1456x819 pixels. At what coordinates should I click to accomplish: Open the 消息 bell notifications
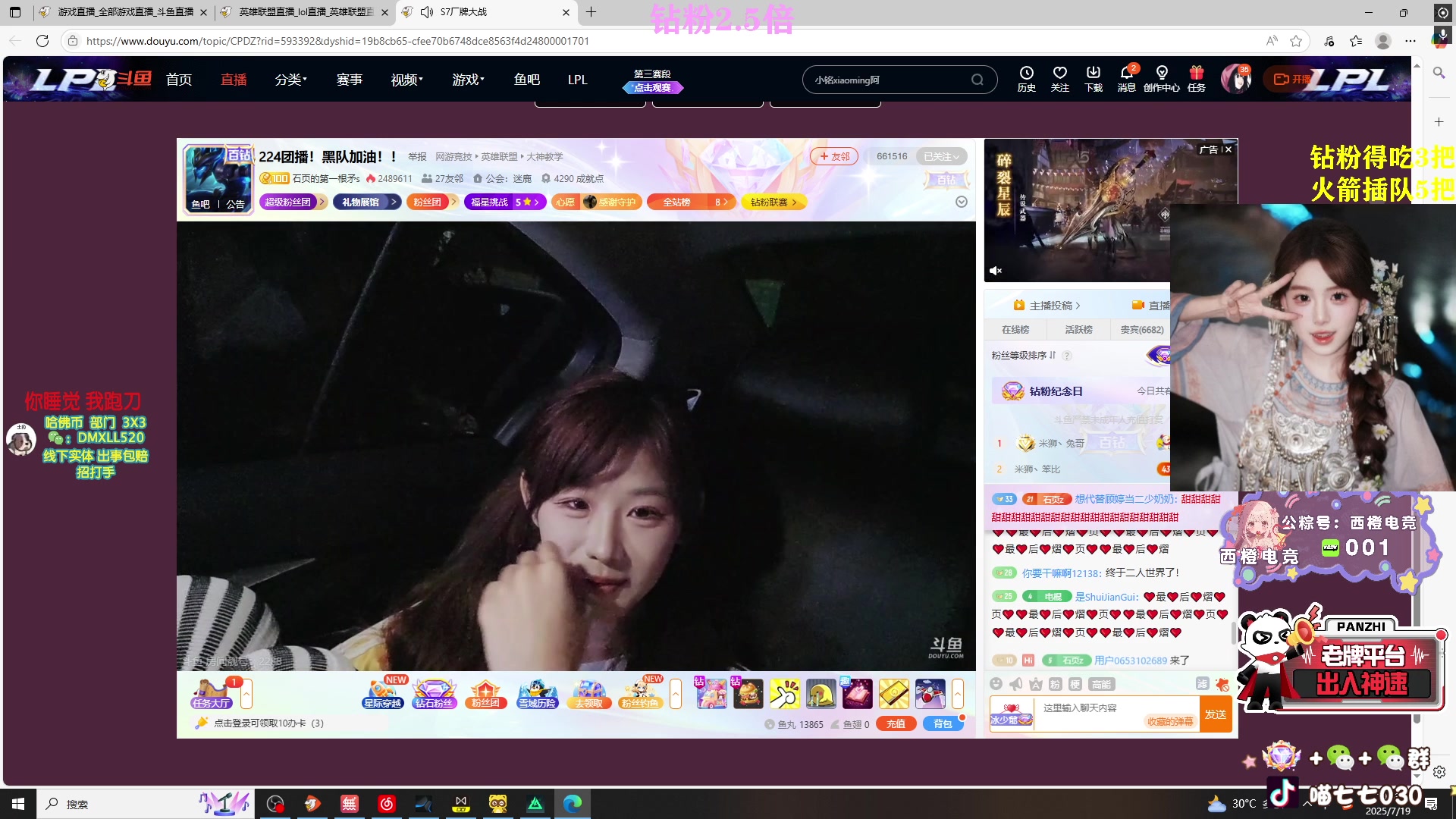click(1126, 78)
